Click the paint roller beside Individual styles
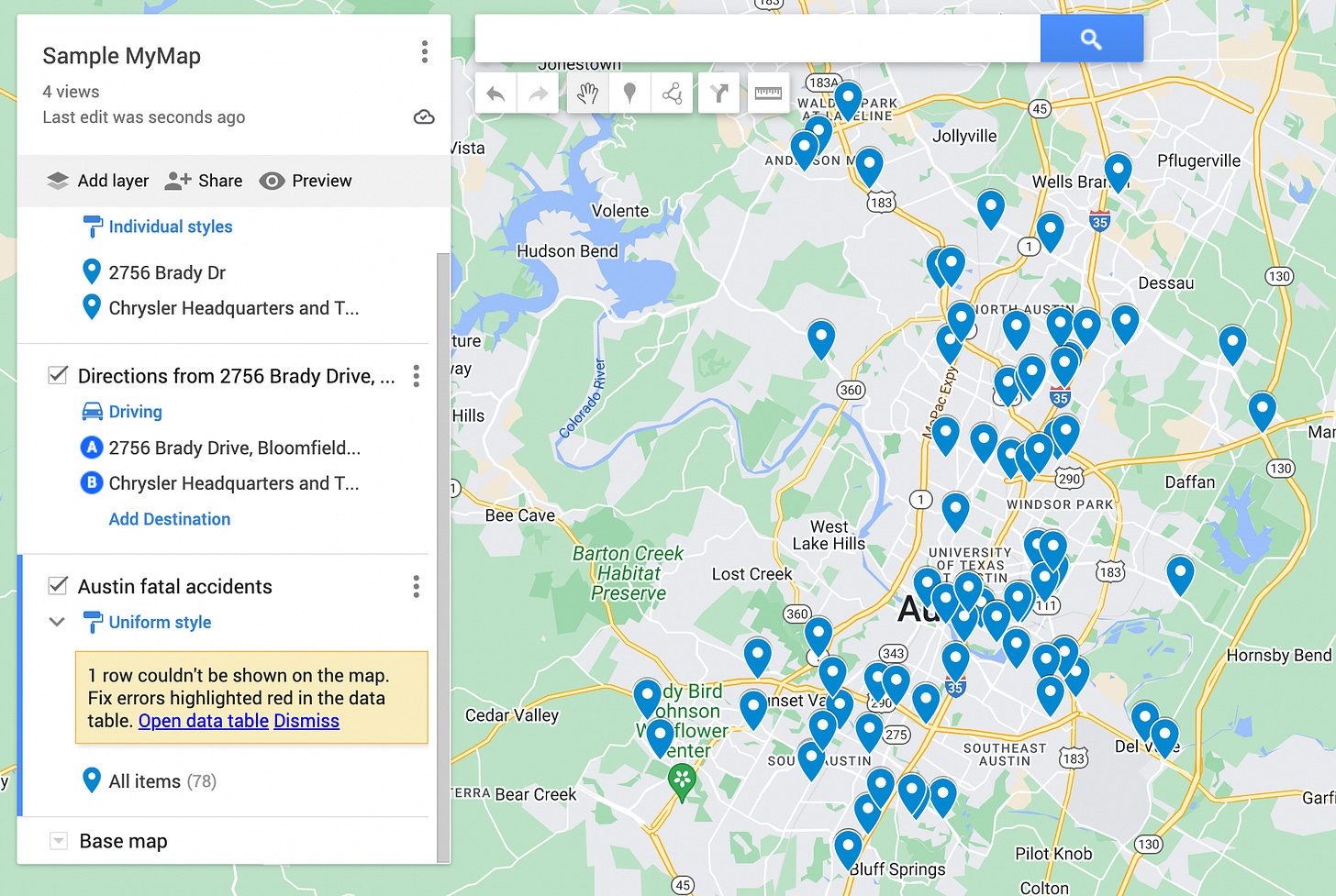Screen dimensions: 1336x896 [93, 227]
